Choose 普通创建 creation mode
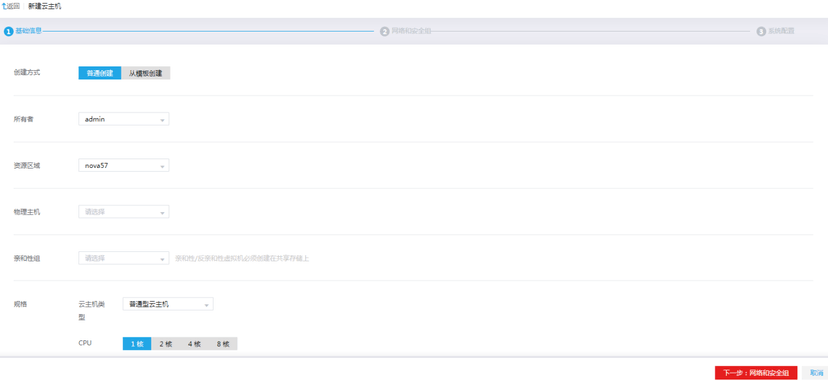This screenshot has width=828, height=380. pos(100,73)
